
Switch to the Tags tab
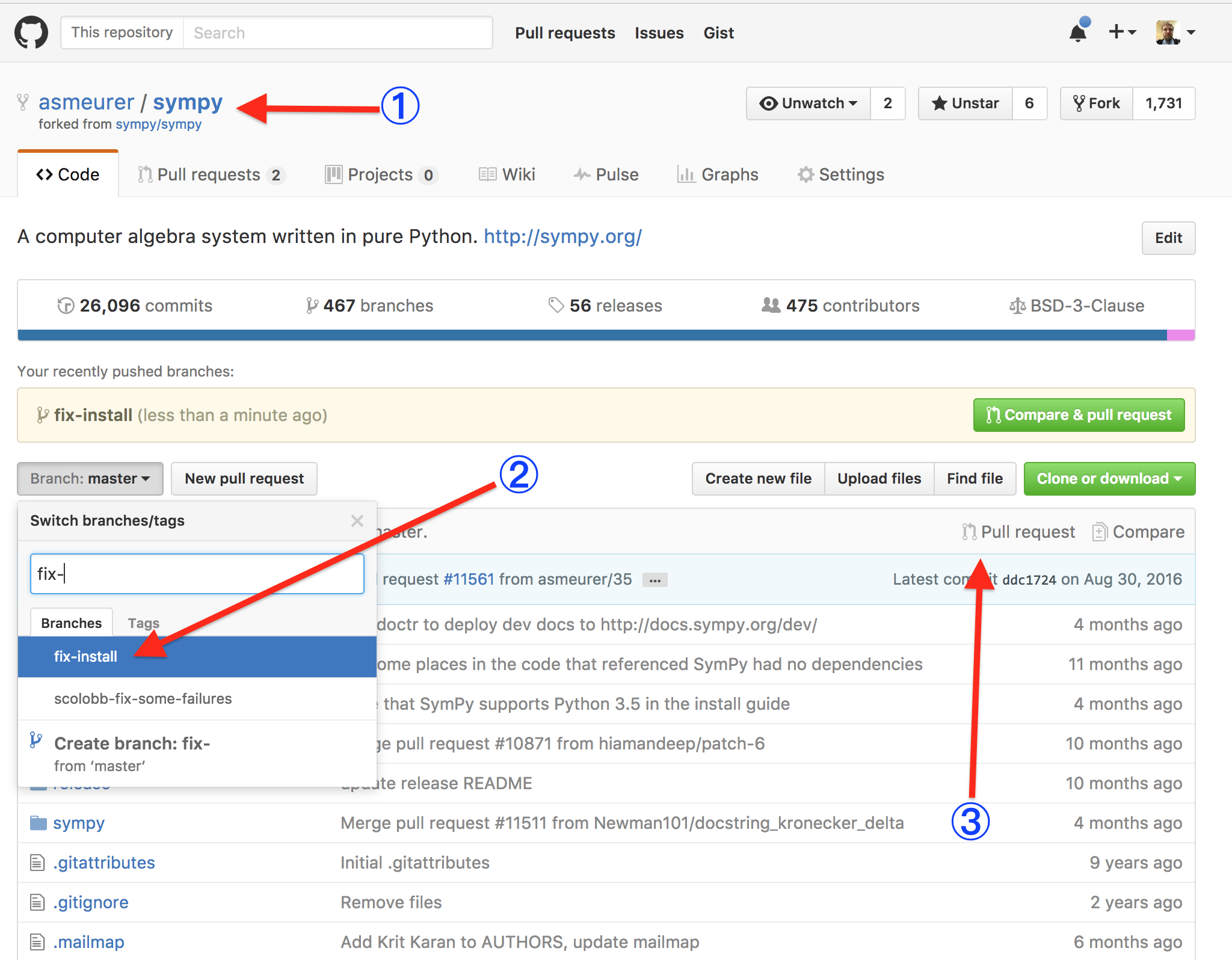(143, 623)
